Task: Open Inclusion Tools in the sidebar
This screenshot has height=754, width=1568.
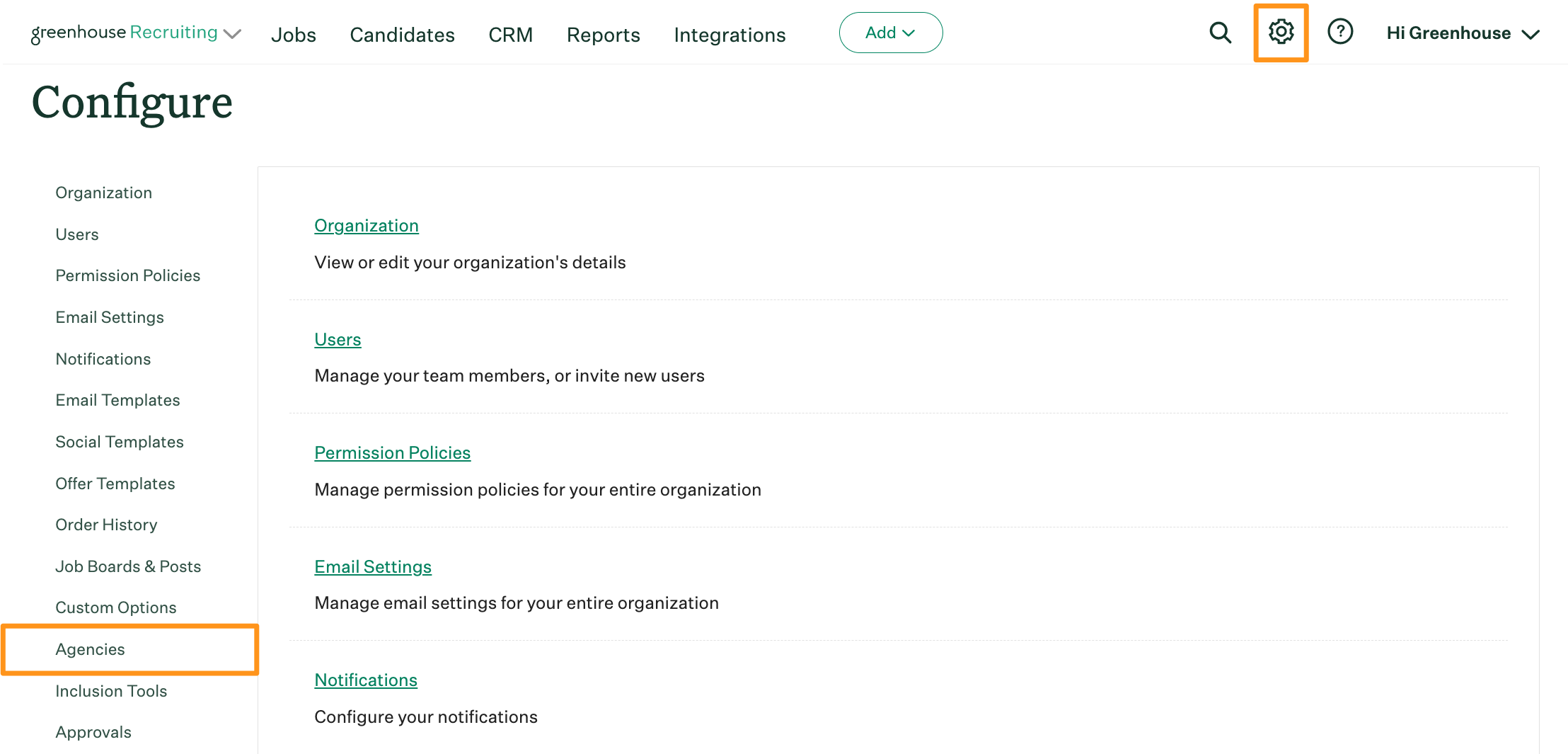Action: point(111,691)
